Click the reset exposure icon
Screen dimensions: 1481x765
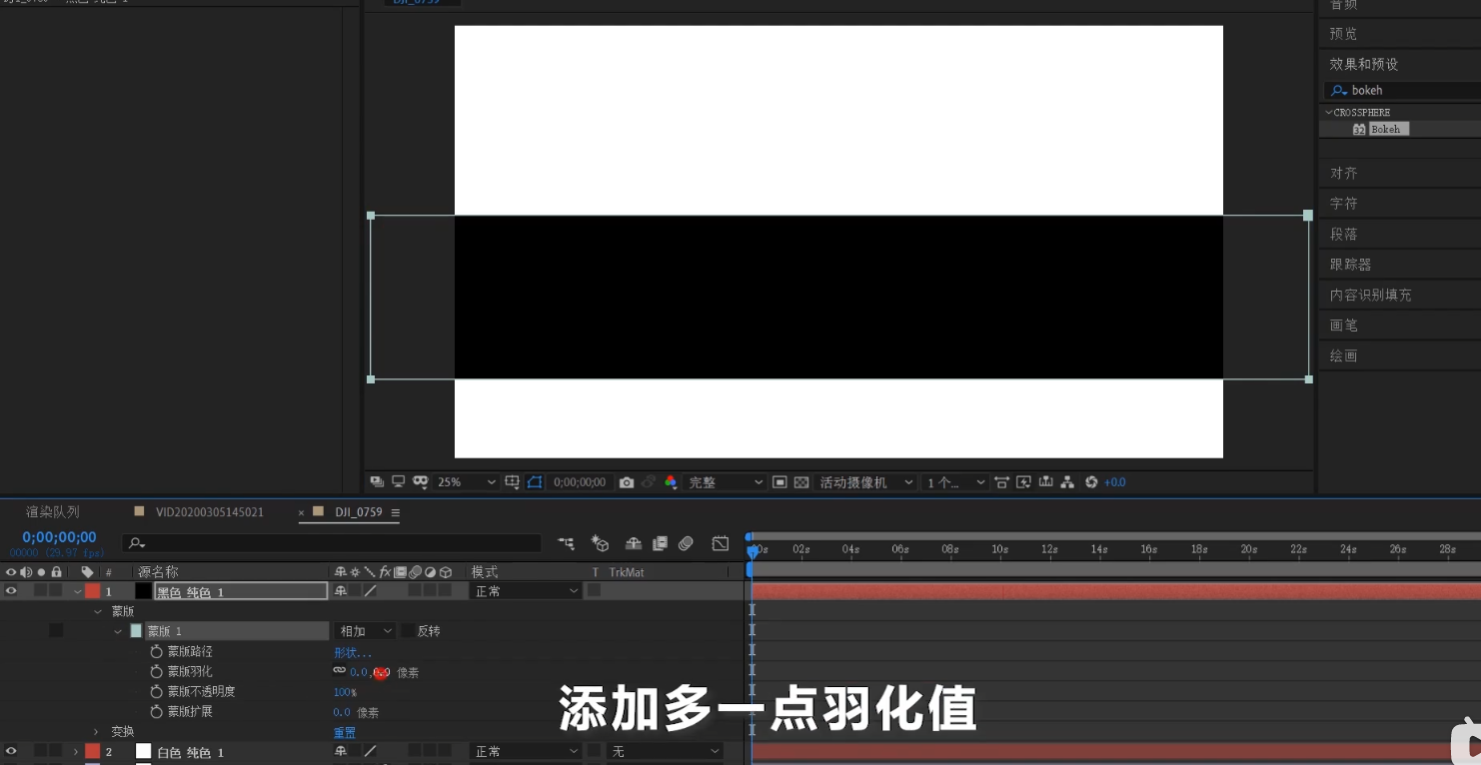pos(1091,482)
